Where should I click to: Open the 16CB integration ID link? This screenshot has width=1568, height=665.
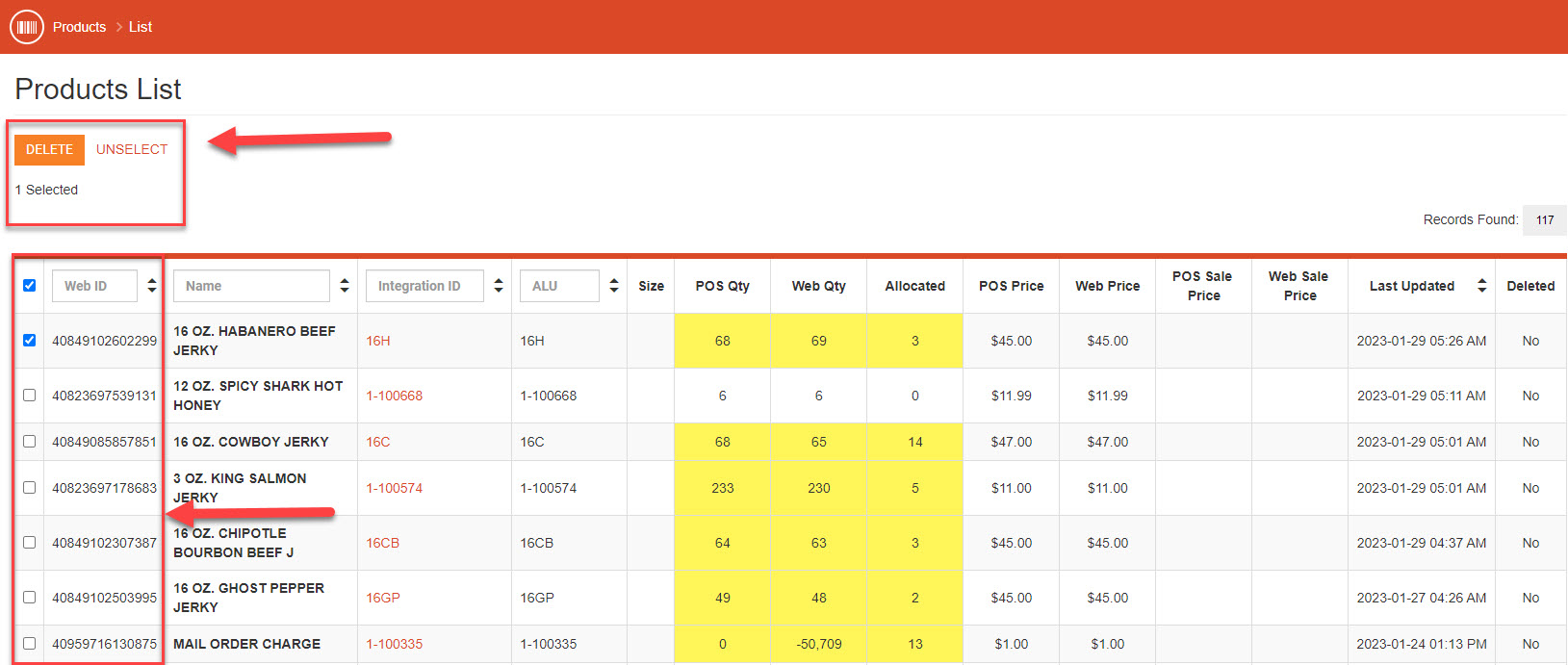[x=382, y=543]
